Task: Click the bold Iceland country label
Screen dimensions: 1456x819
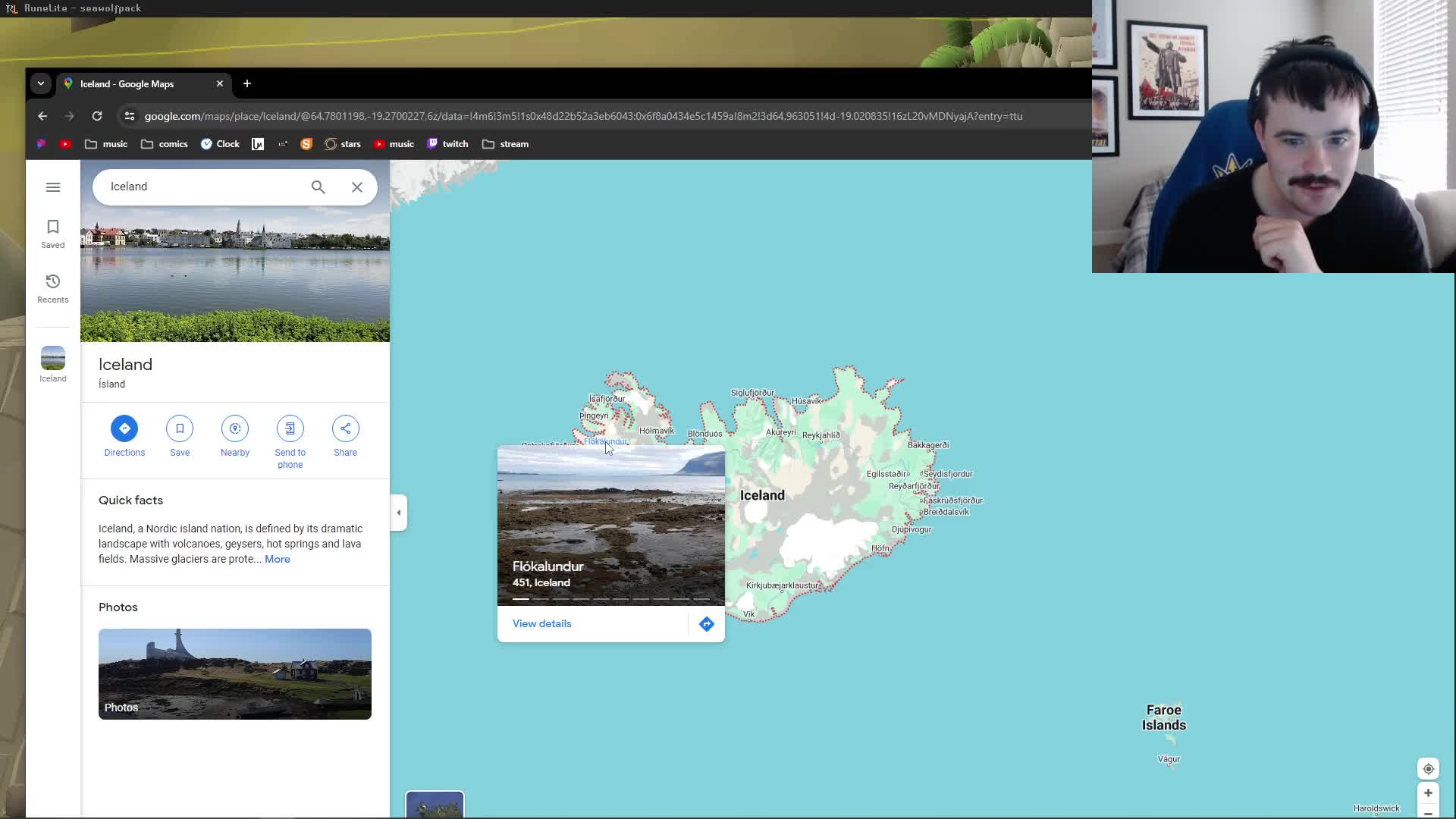Action: point(762,495)
